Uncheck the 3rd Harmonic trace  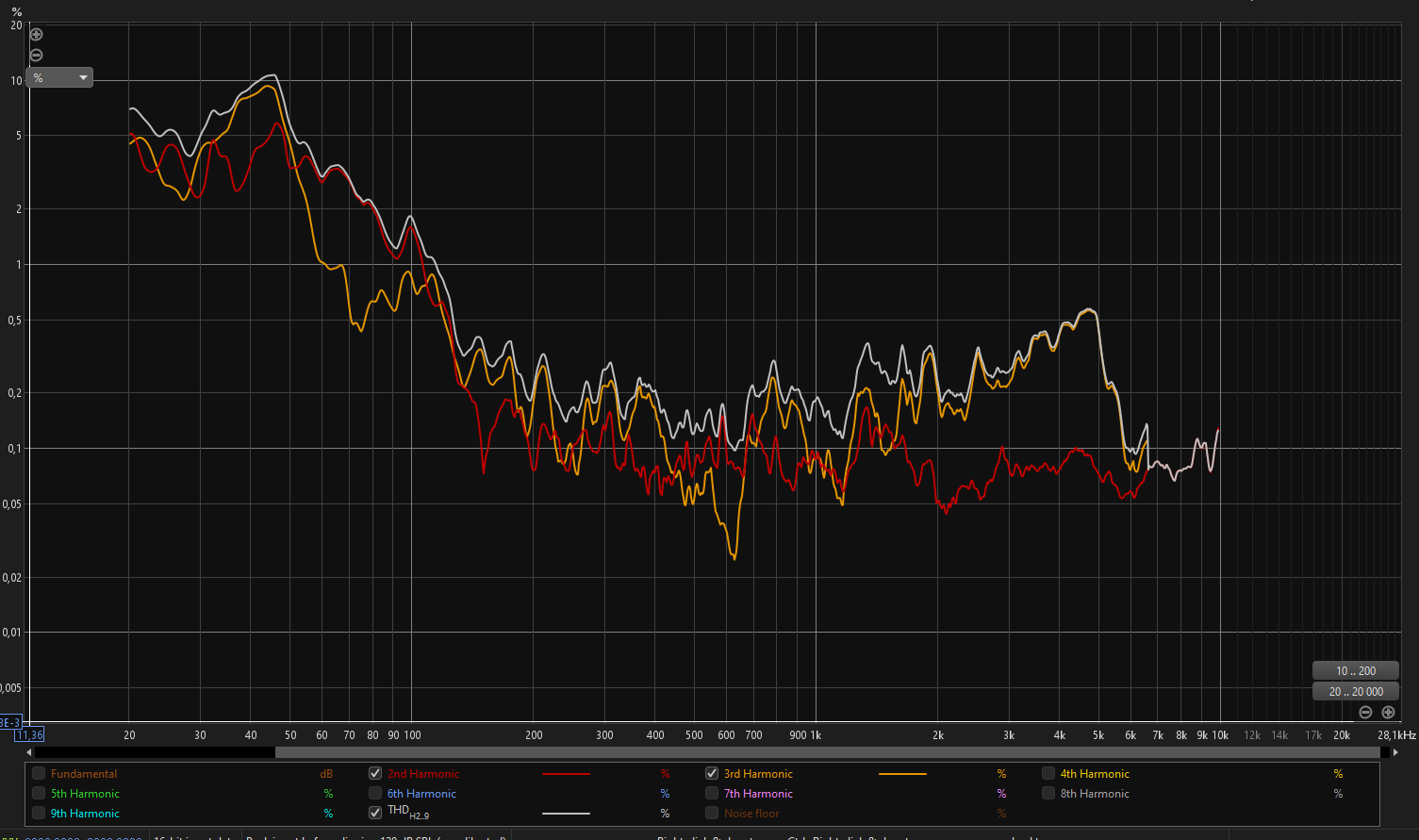(x=712, y=773)
